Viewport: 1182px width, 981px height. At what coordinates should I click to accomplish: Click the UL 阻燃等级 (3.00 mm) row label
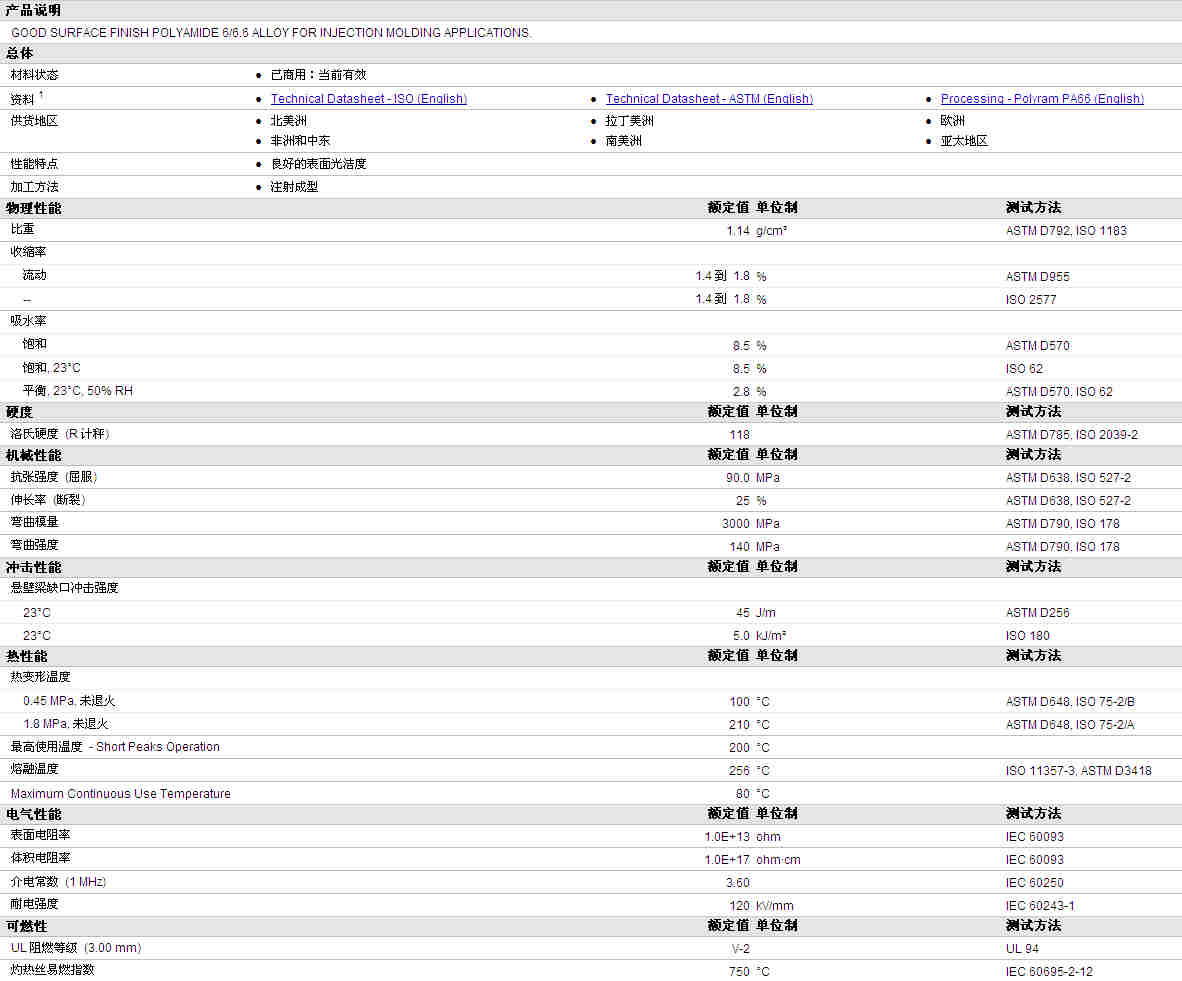click(x=75, y=947)
